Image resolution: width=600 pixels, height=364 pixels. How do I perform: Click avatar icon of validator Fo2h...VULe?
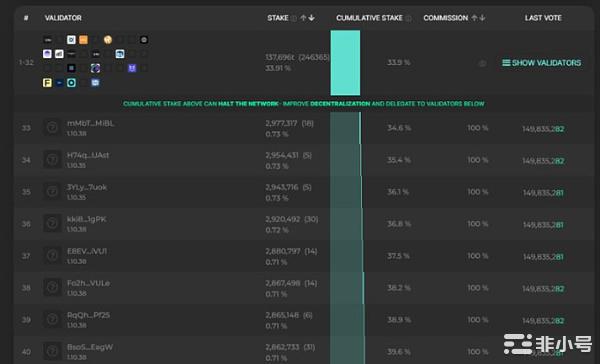click(x=52, y=287)
